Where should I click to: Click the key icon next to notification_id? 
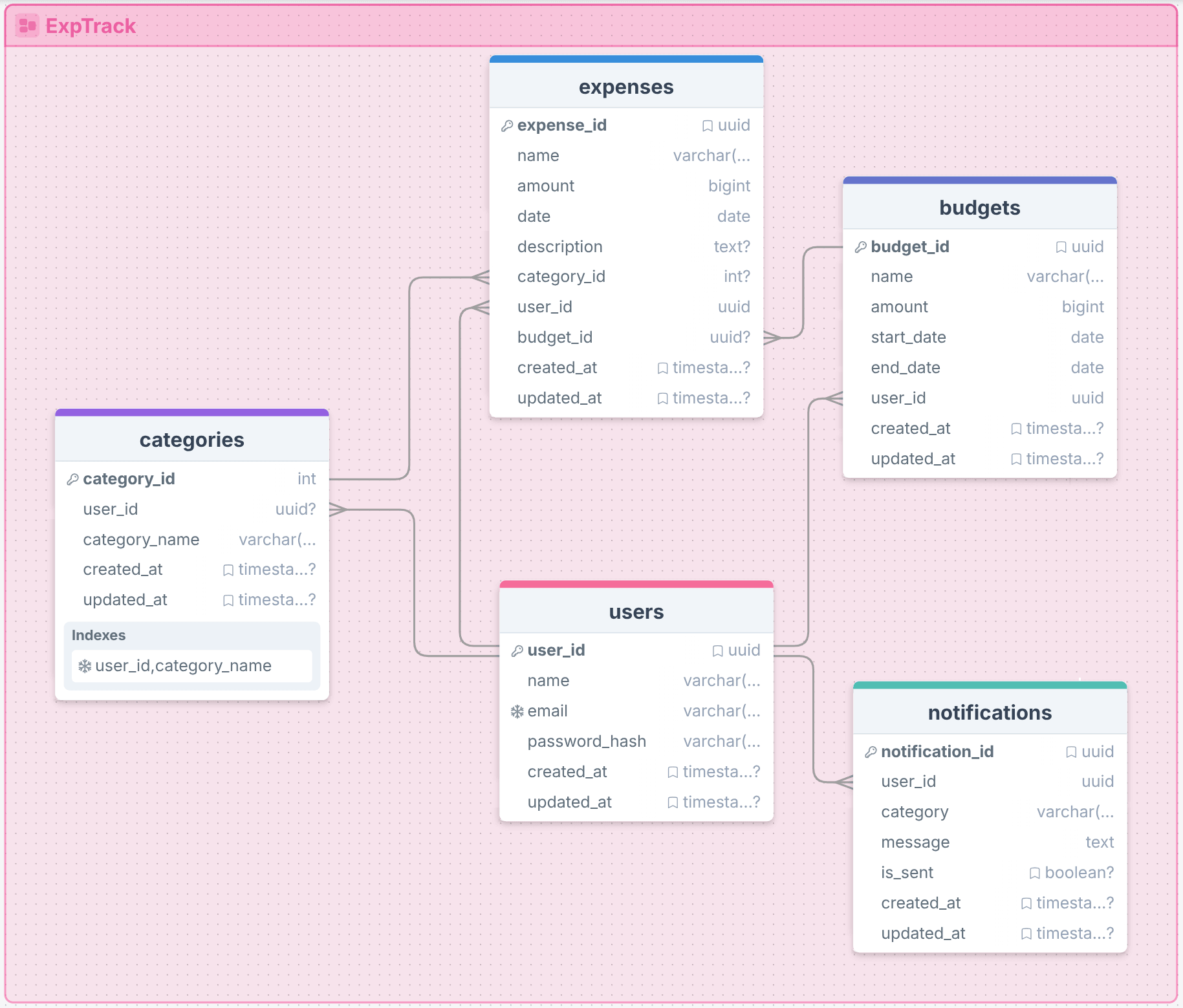[870, 751]
